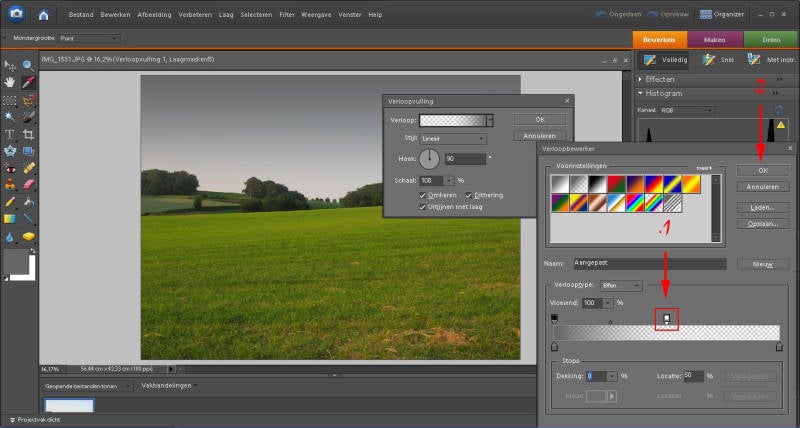
Task: Click OK in the Verloopbewerker dialog
Action: (762, 171)
